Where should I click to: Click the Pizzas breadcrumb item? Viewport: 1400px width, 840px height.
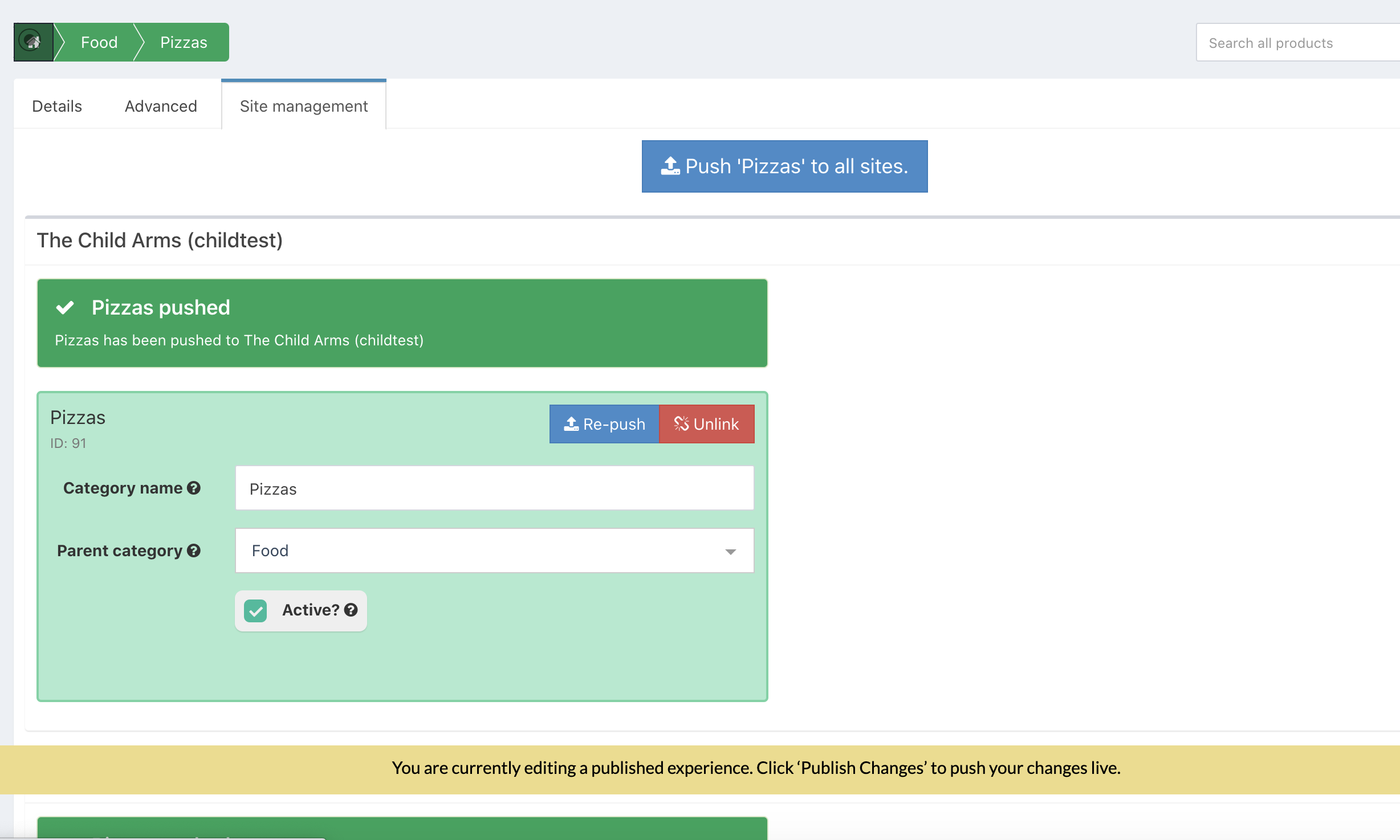click(184, 42)
